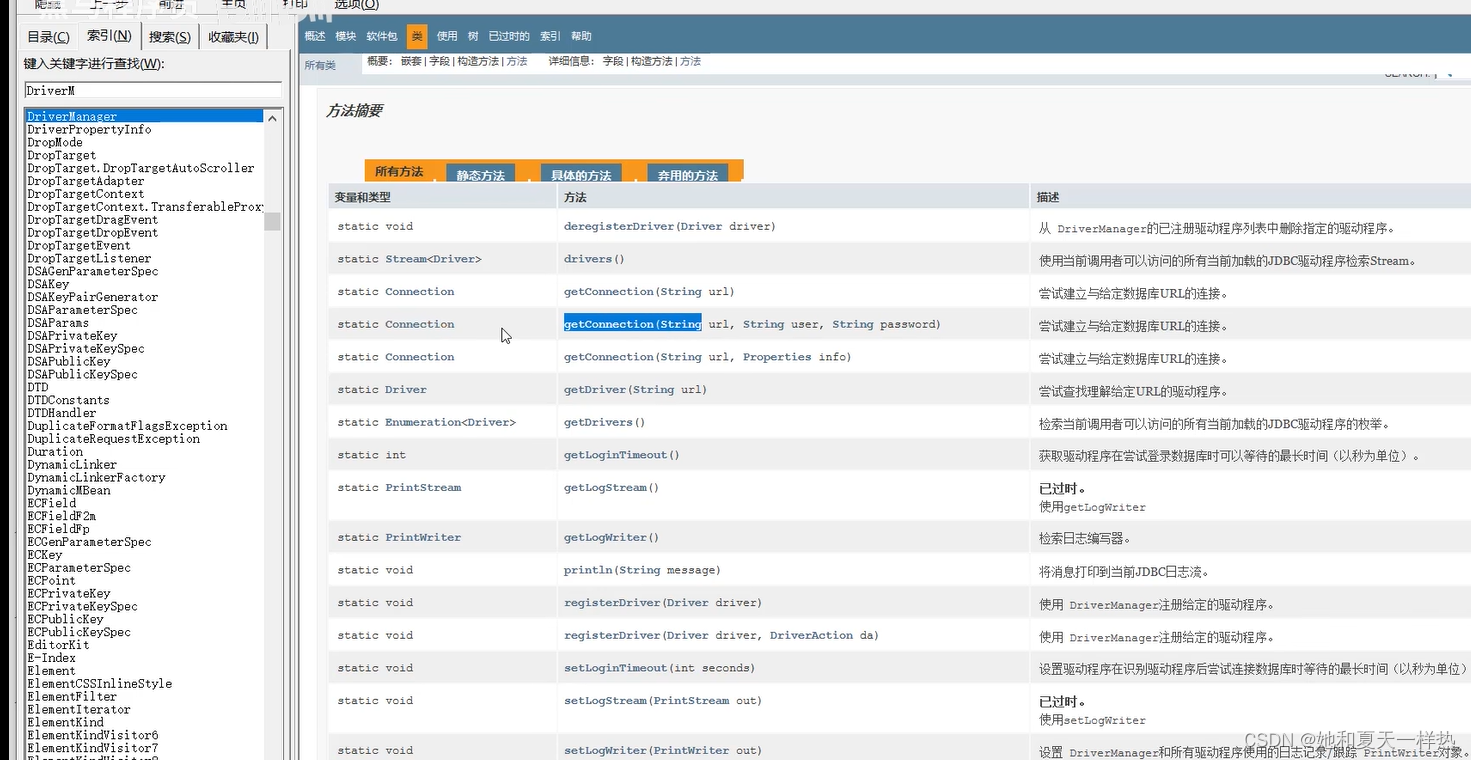This screenshot has height=760, width=1471.
Task: Open getConnection(String url) method link
Action: coord(607,292)
